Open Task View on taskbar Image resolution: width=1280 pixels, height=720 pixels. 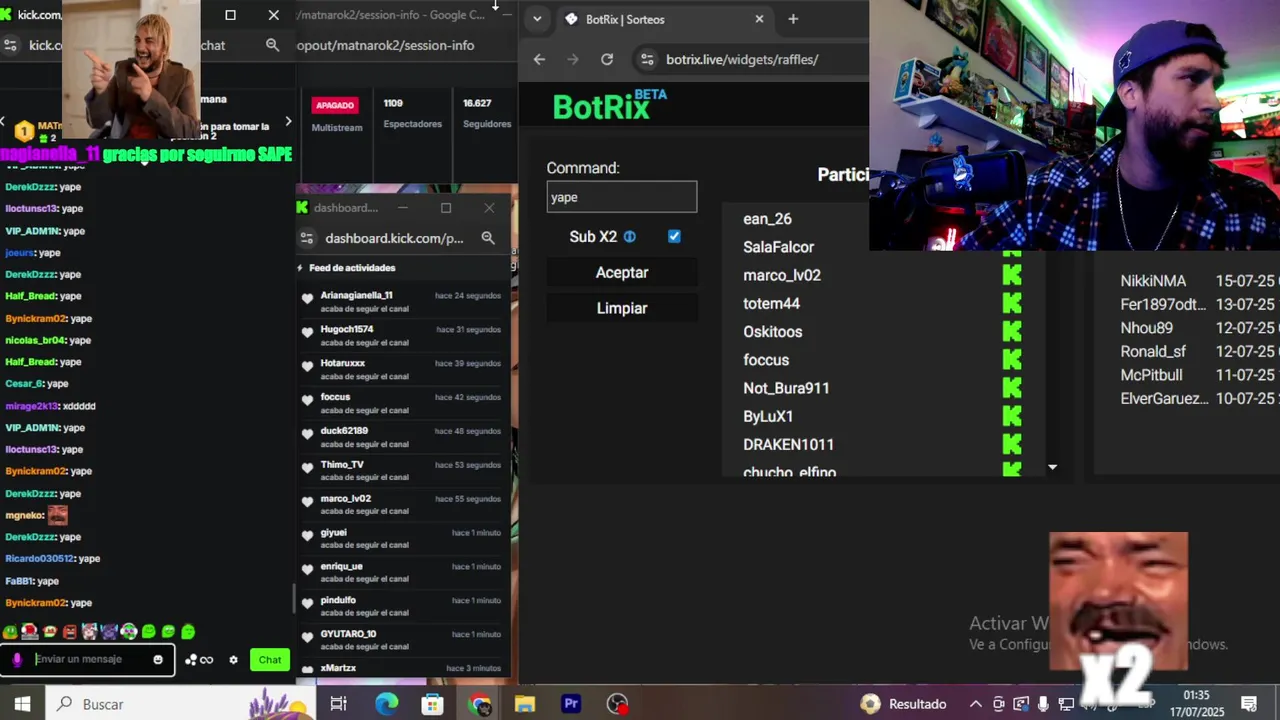point(338,704)
